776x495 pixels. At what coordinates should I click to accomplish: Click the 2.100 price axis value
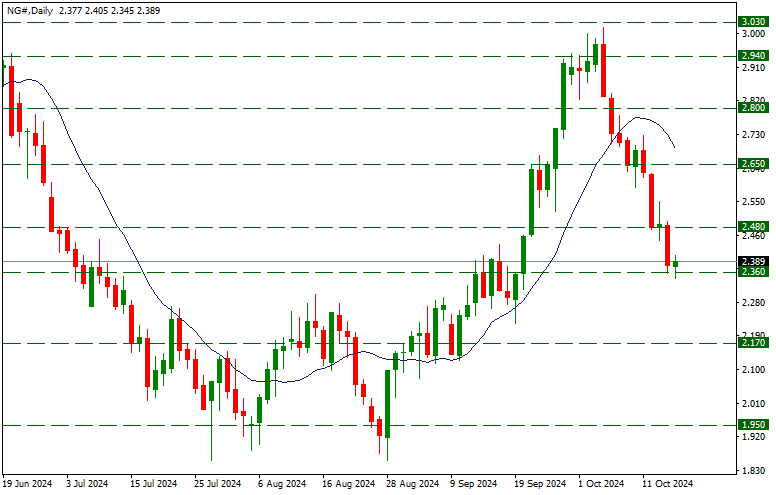[753, 369]
